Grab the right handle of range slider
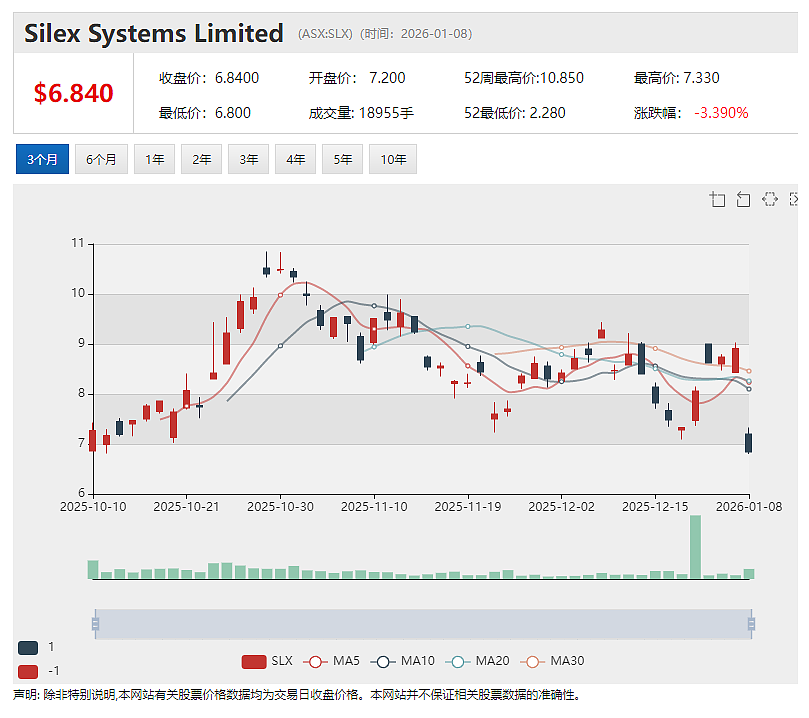The width and height of the screenshot is (809, 718). 751,624
